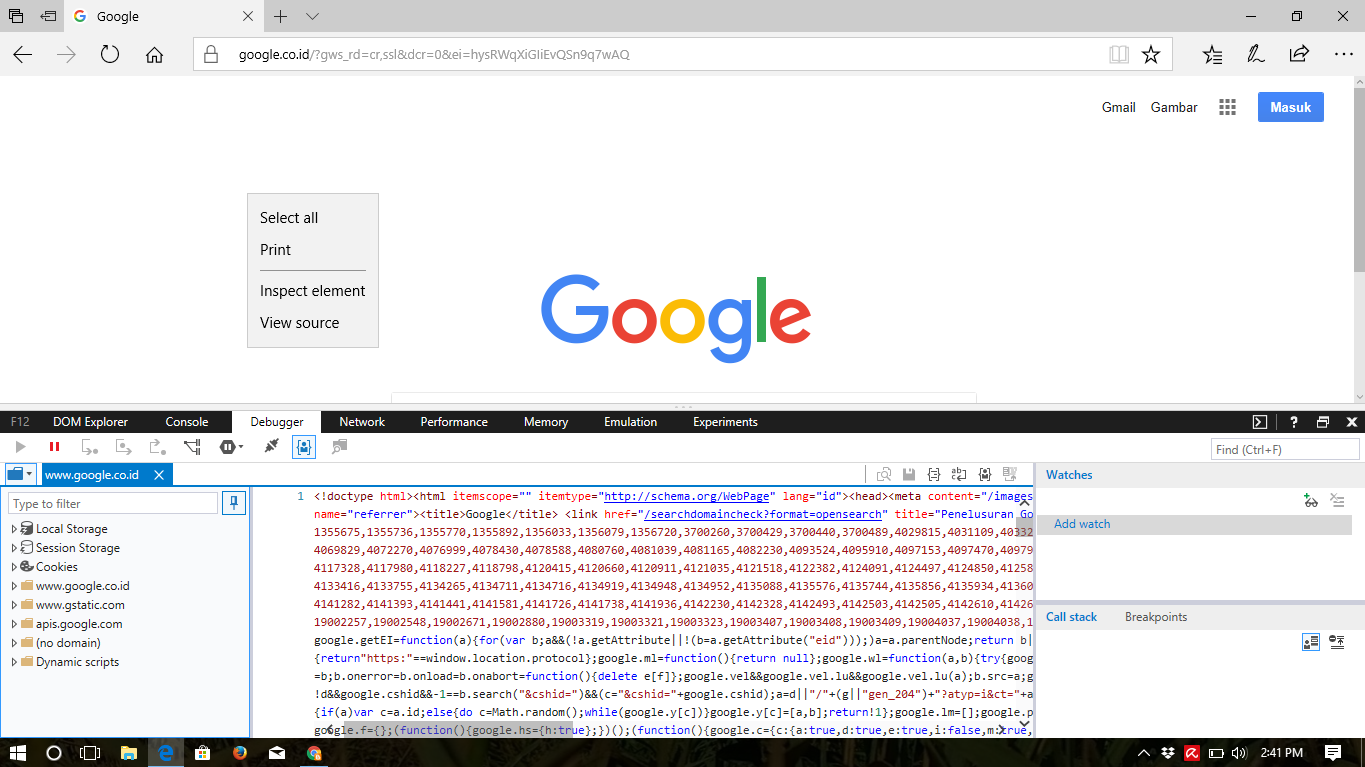Click the Step into debugger icon
The image size is (1365, 767).
90,447
